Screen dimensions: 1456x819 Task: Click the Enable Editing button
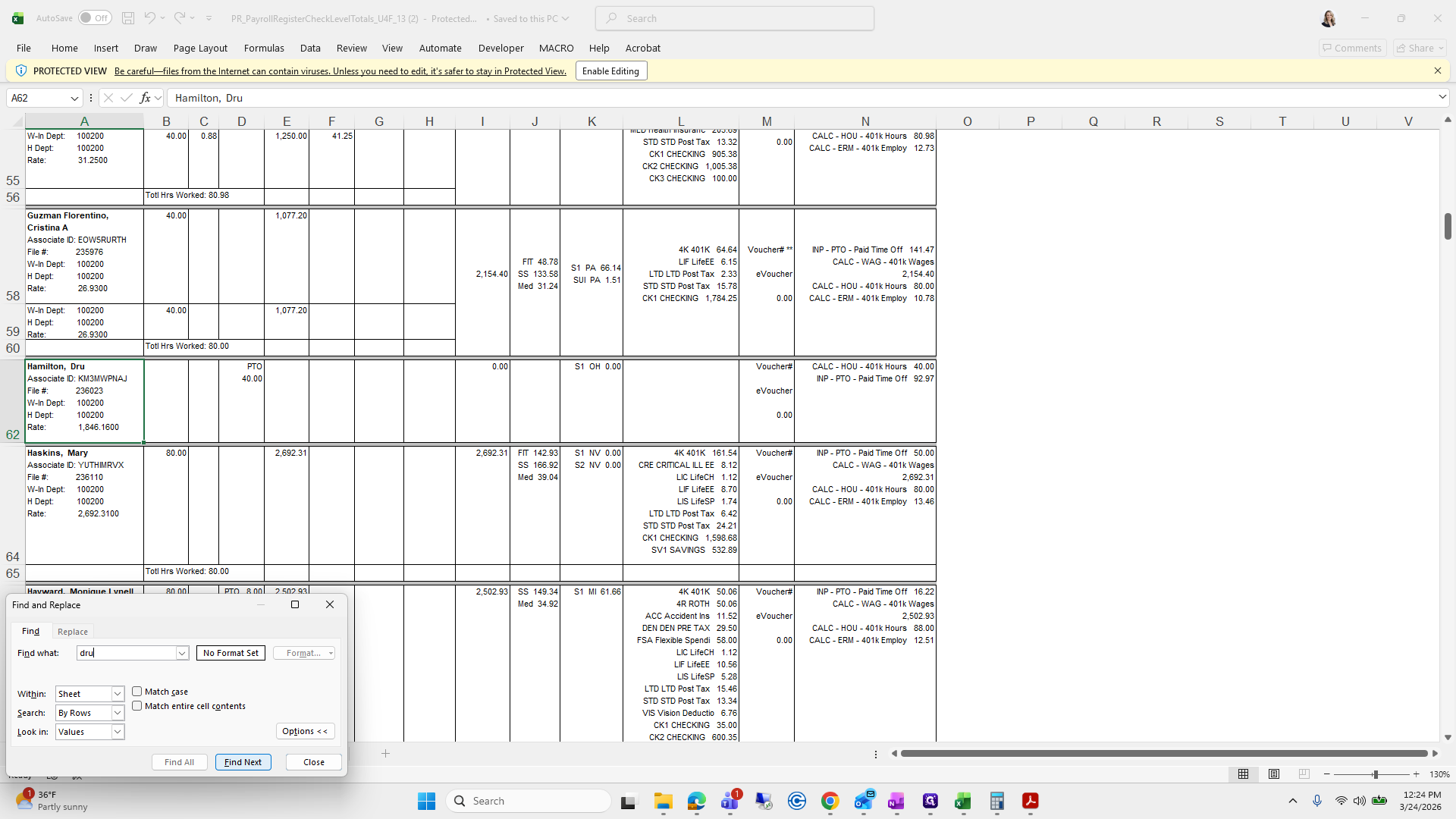610,71
